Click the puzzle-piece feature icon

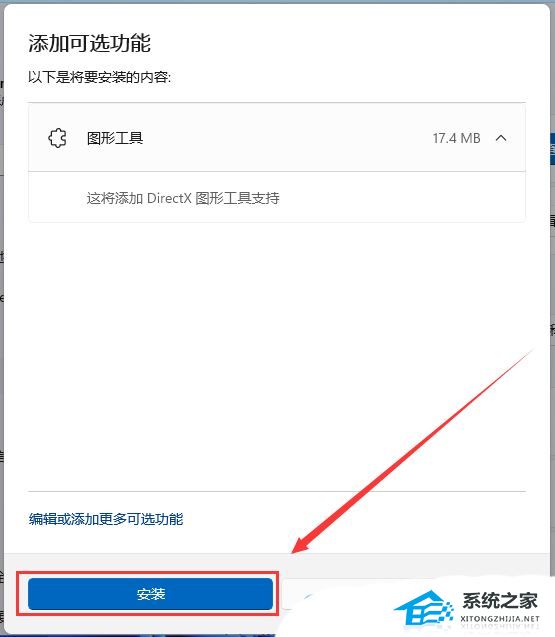(57, 138)
